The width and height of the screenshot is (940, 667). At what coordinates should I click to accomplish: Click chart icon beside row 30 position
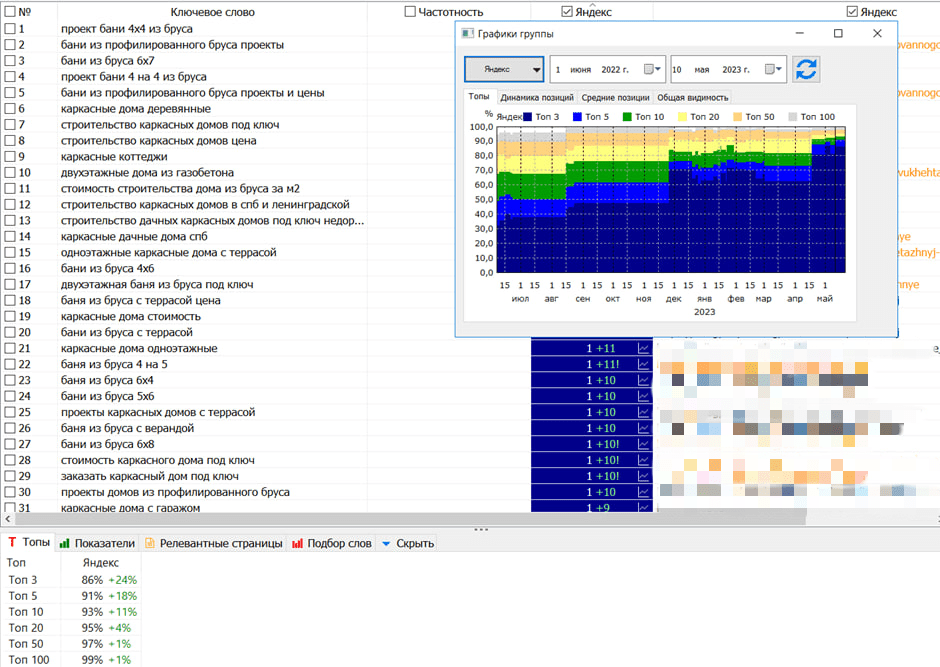point(643,492)
